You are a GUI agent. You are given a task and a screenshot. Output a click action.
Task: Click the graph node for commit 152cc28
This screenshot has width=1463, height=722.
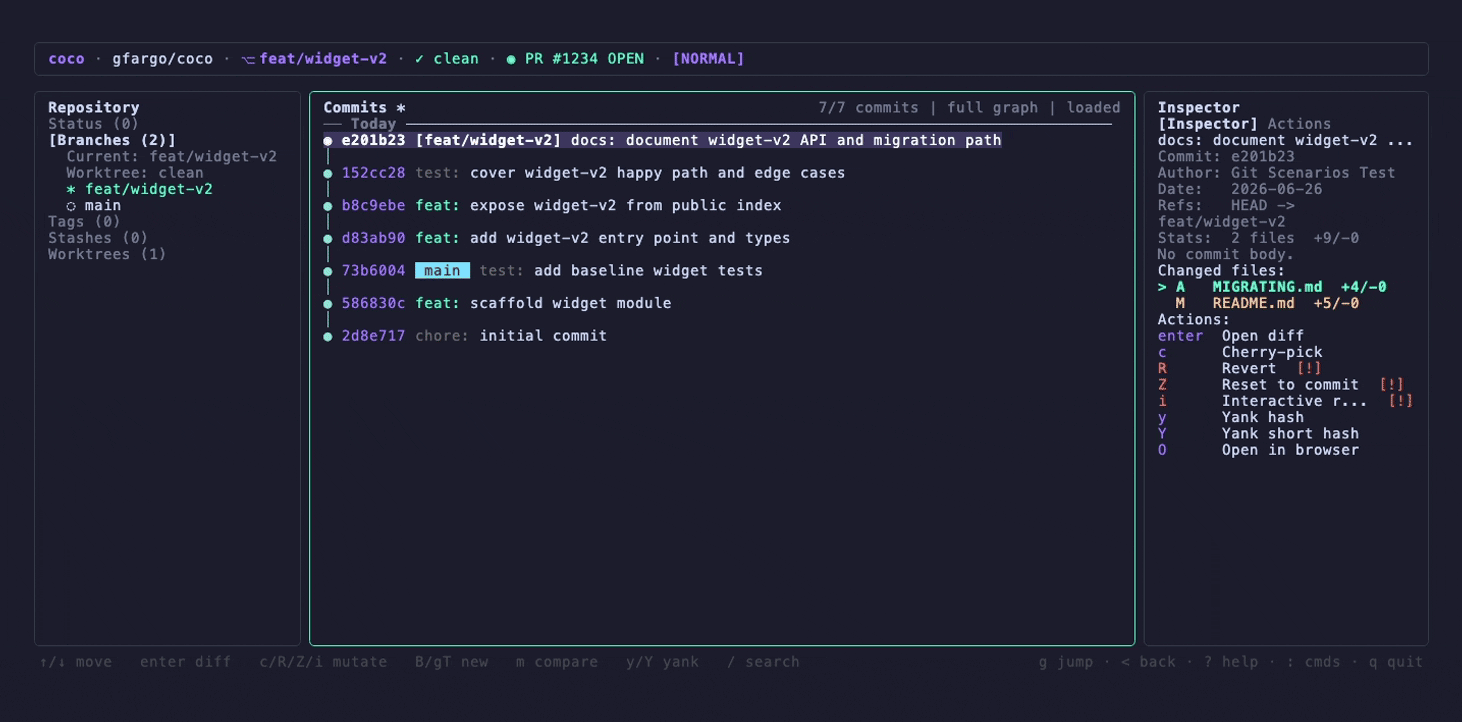tap(328, 173)
